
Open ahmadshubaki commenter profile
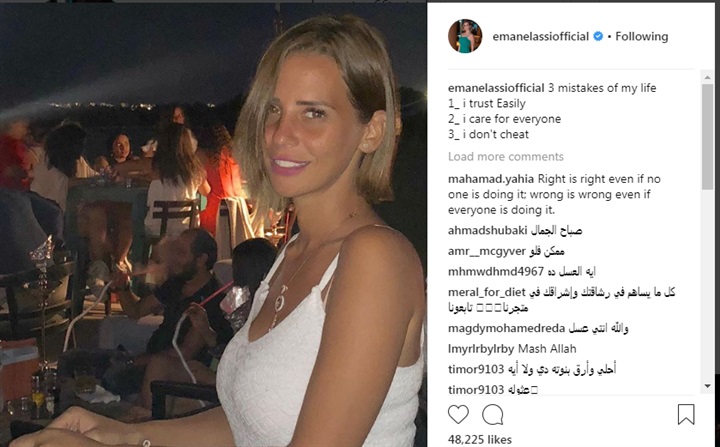pyautogui.click(x=488, y=230)
